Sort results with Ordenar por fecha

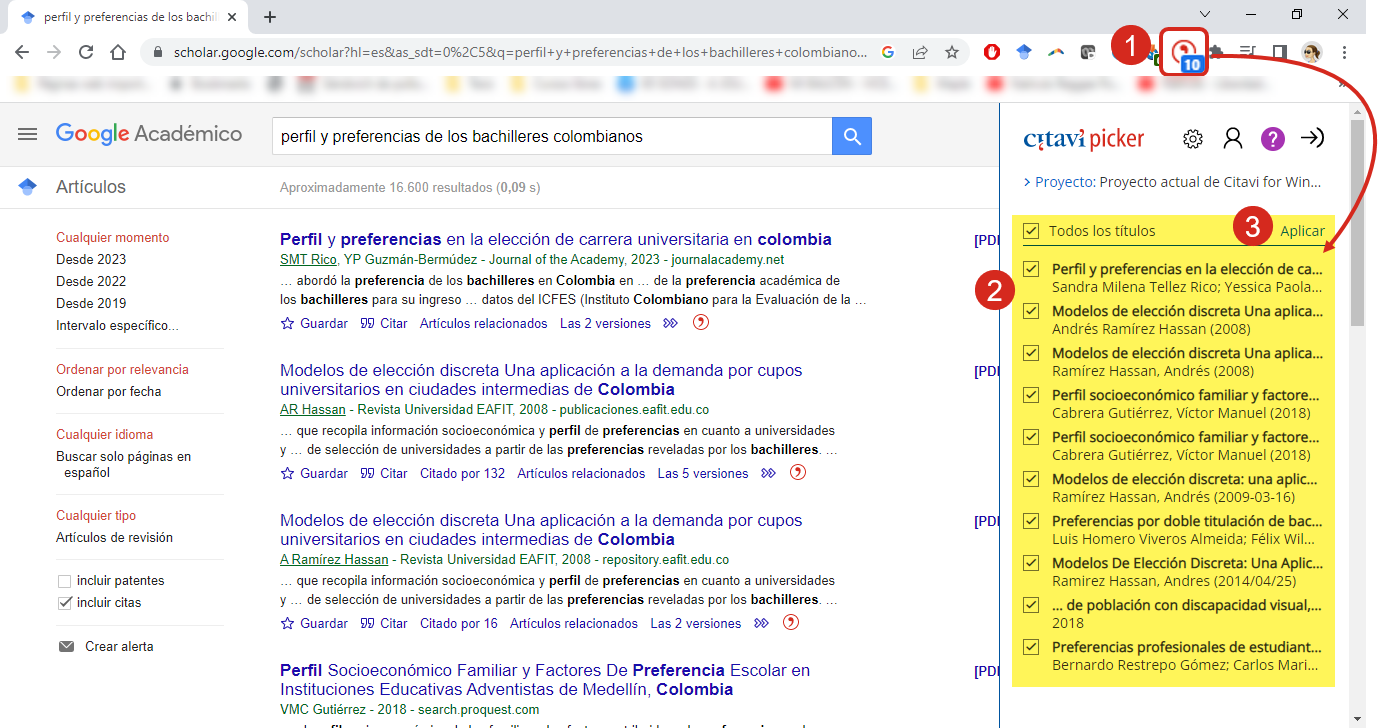pos(108,391)
